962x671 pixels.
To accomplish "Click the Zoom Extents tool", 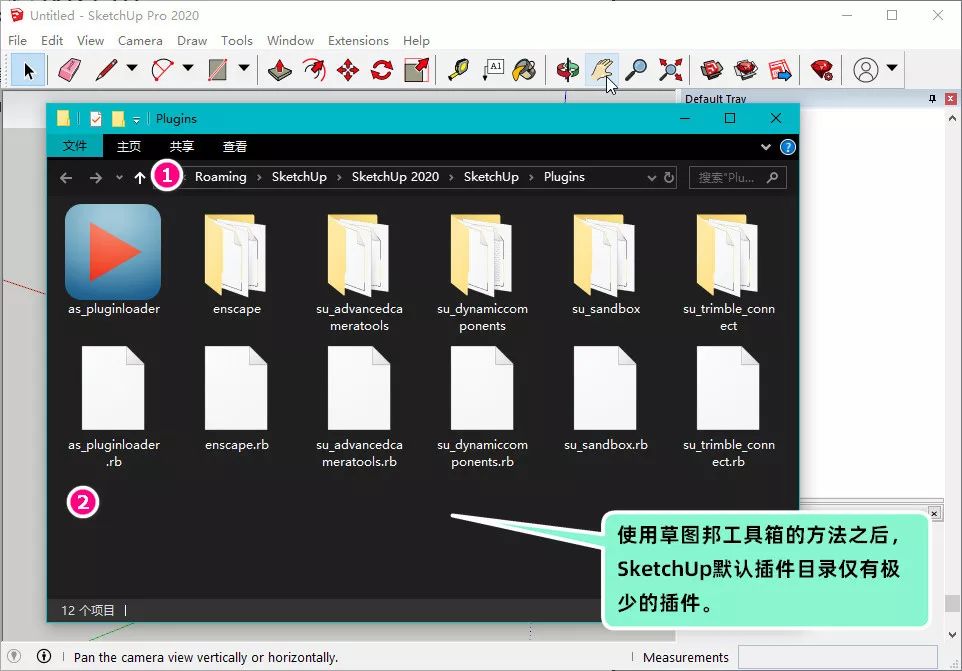I will click(670, 70).
